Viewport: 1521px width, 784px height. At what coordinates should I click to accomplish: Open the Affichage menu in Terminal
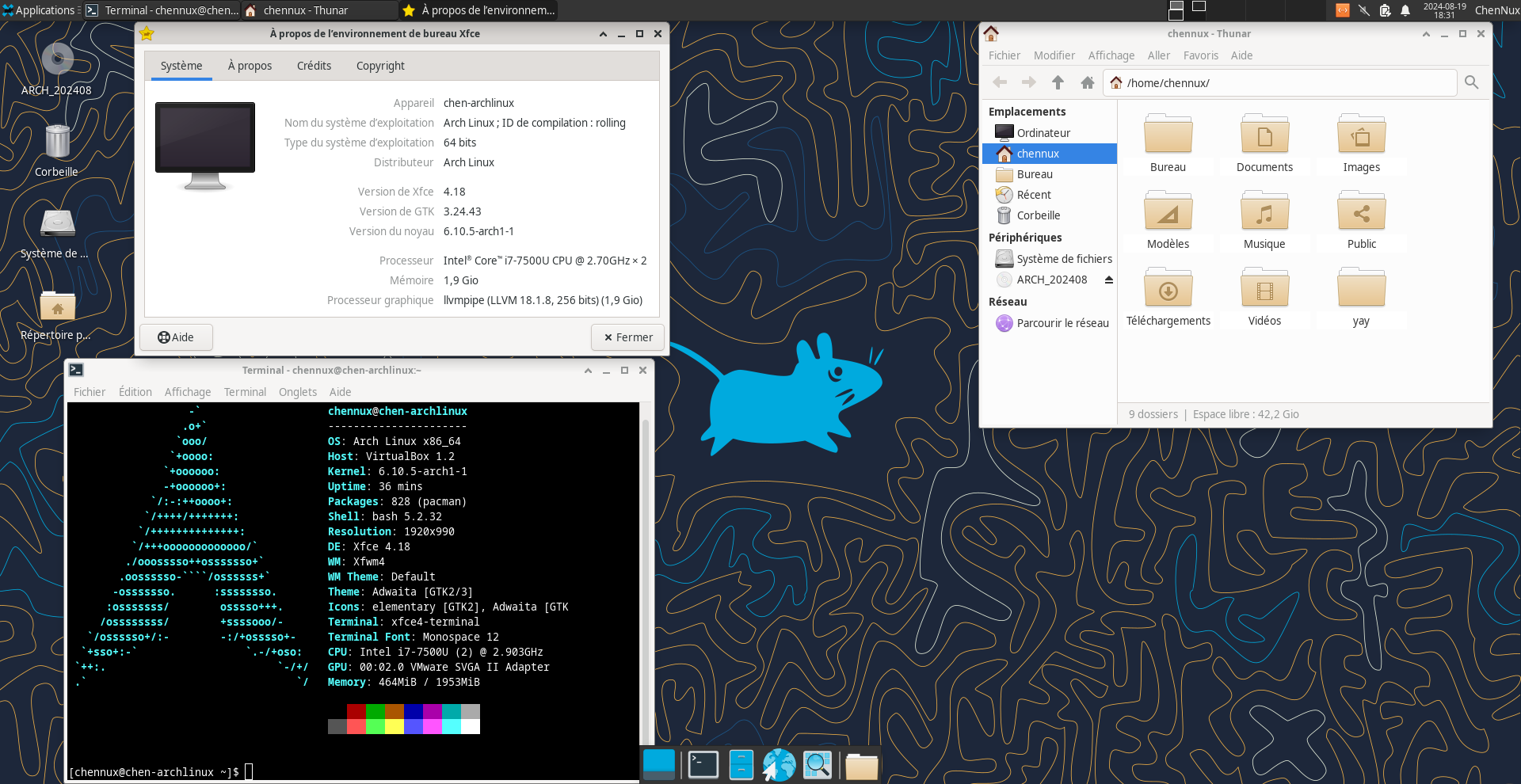point(188,392)
